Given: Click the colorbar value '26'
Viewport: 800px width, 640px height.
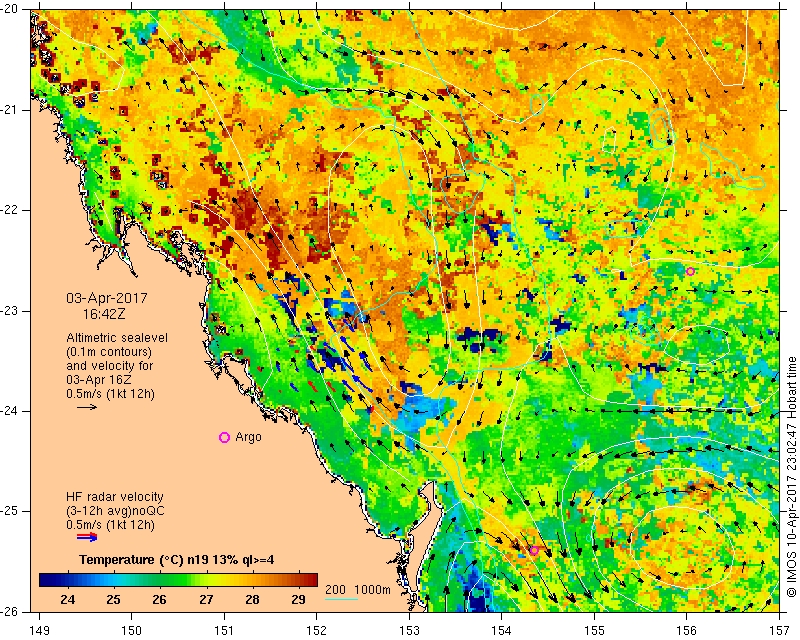Looking at the screenshot, I should tap(159, 600).
